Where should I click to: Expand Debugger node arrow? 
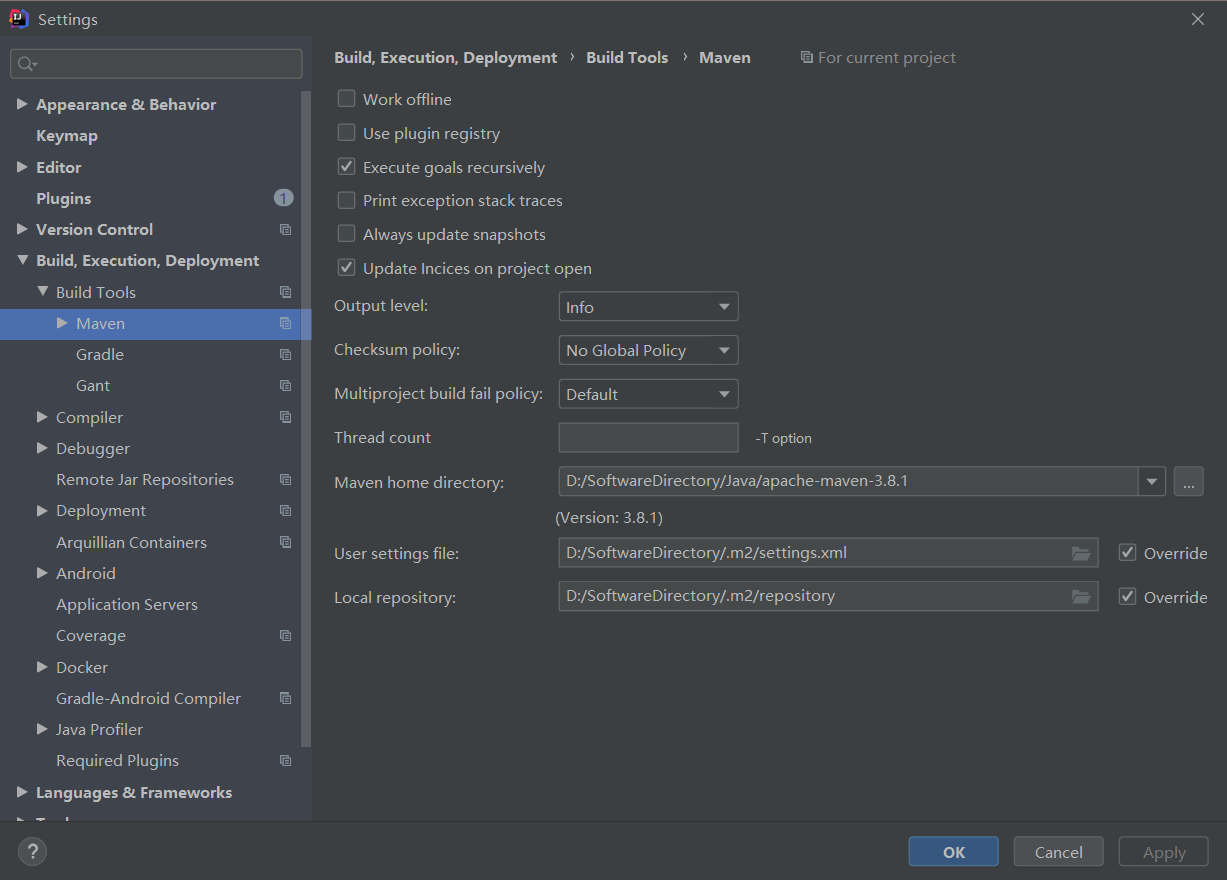[42, 448]
